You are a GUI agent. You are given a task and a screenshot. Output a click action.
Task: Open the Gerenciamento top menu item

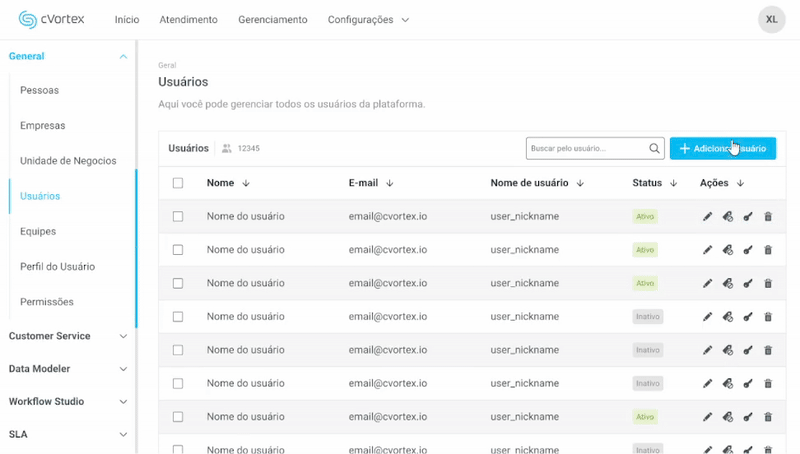click(272, 20)
